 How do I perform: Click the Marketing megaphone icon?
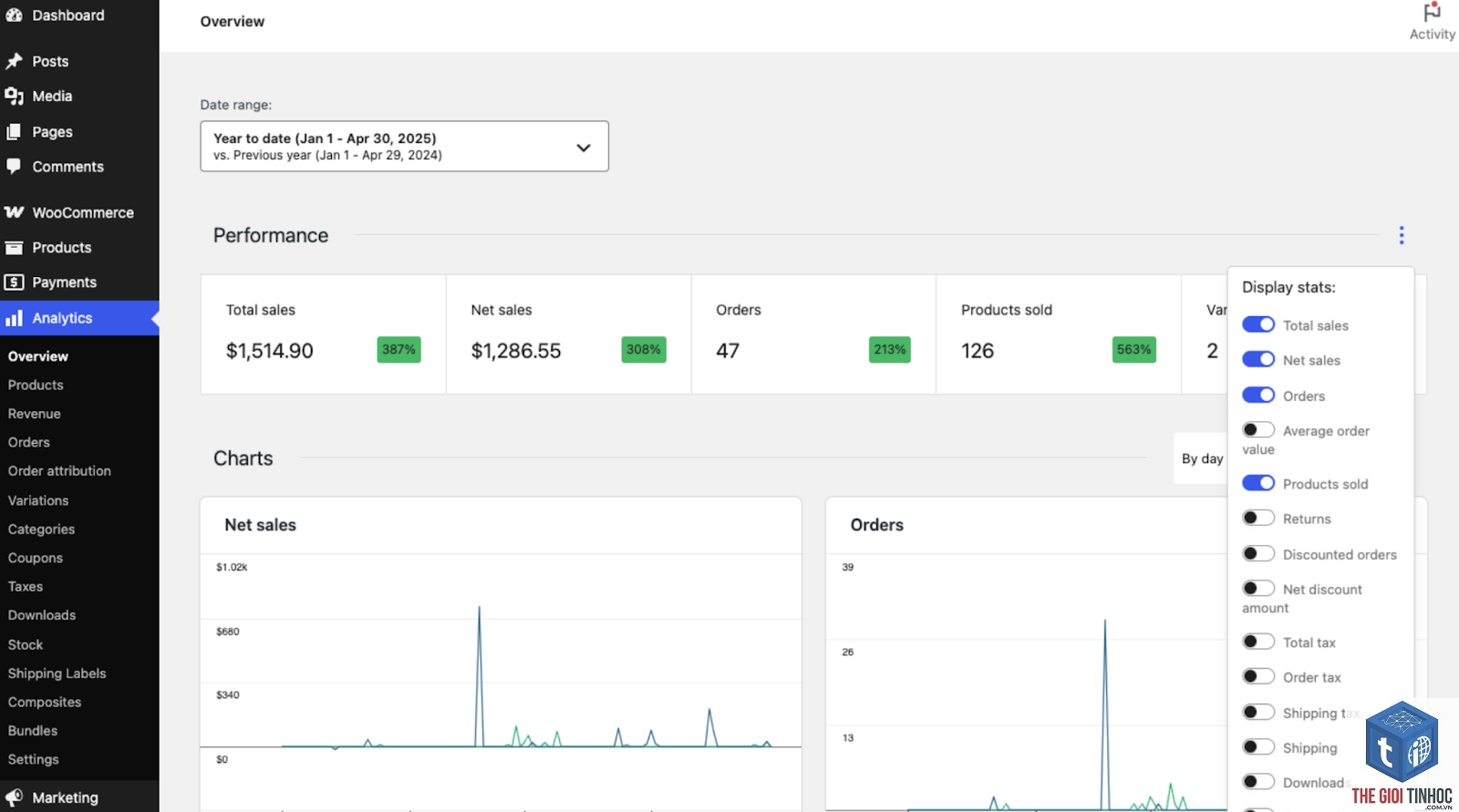(14, 797)
